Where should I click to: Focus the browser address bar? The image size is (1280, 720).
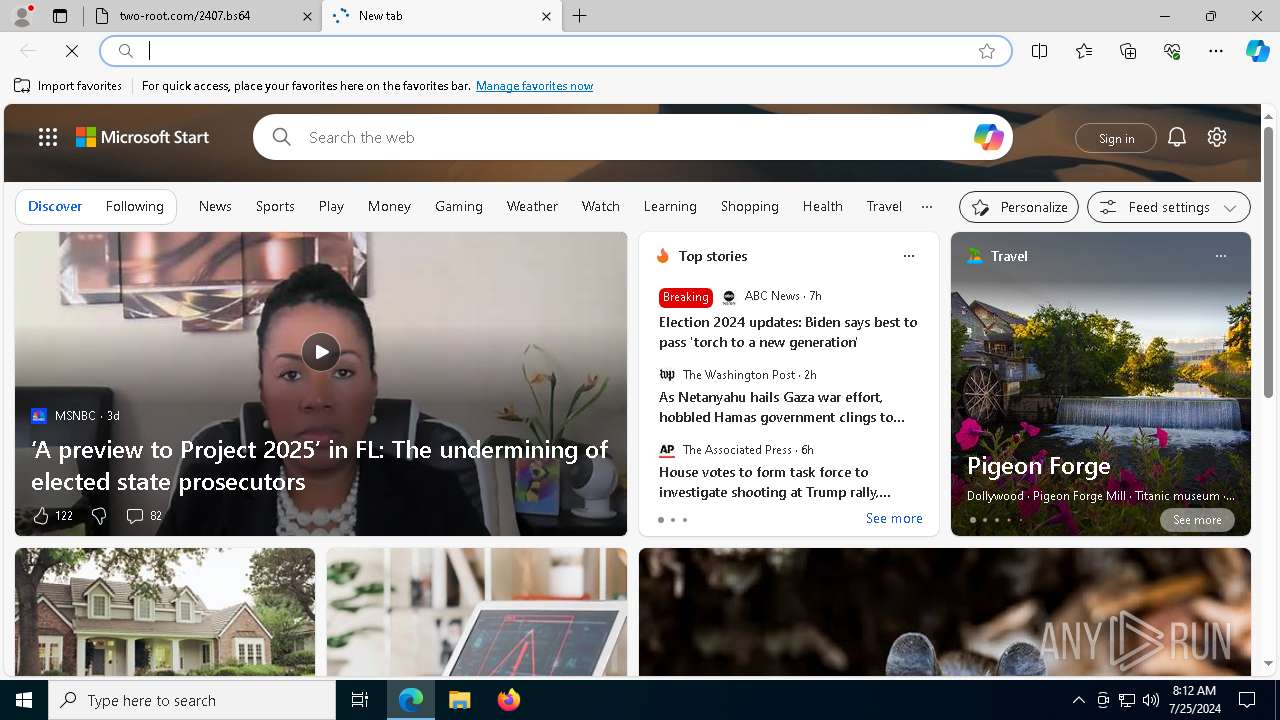[x=555, y=51]
